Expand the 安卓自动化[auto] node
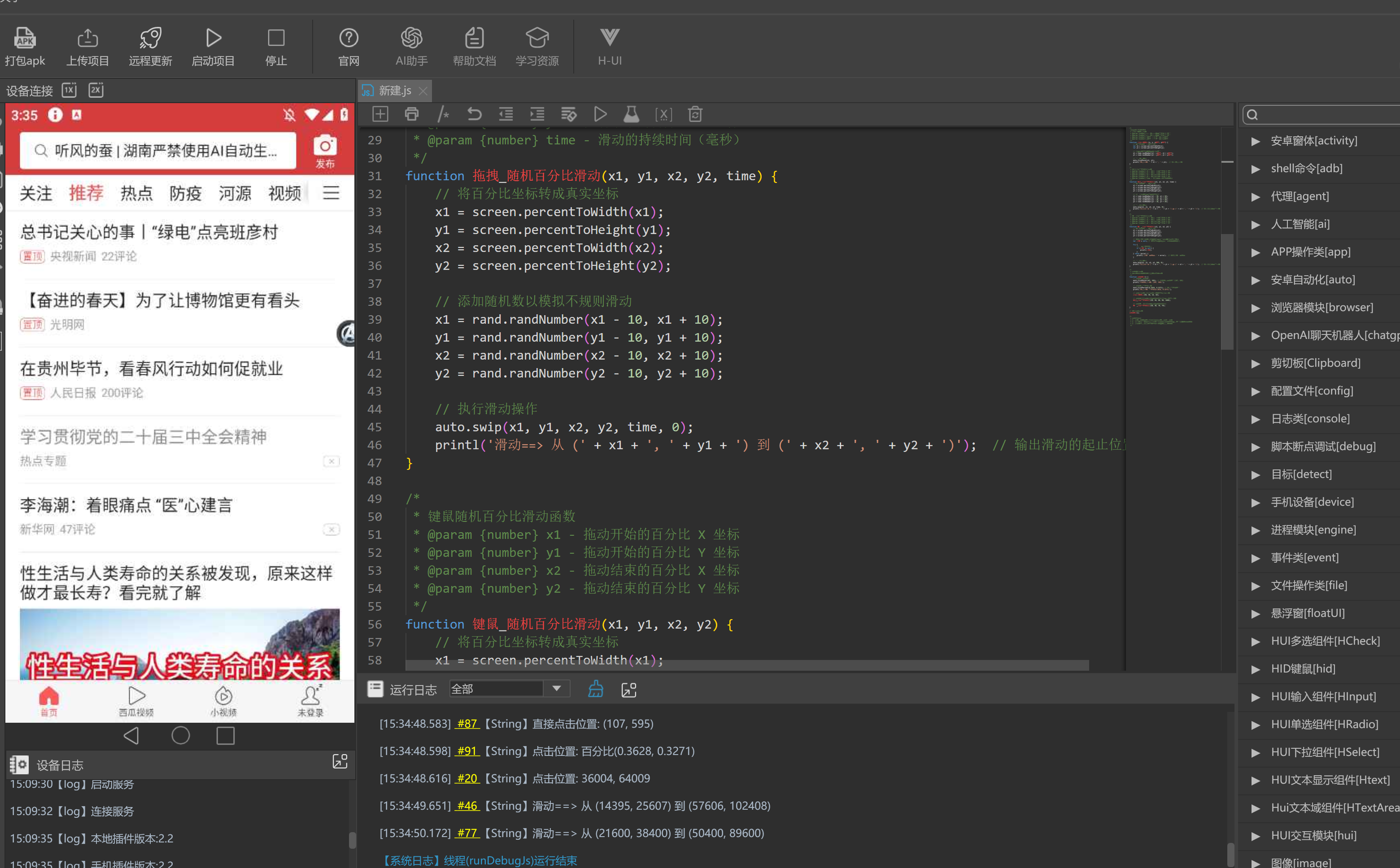Screen dimensions: 1400x868 click(x=1255, y=280)
